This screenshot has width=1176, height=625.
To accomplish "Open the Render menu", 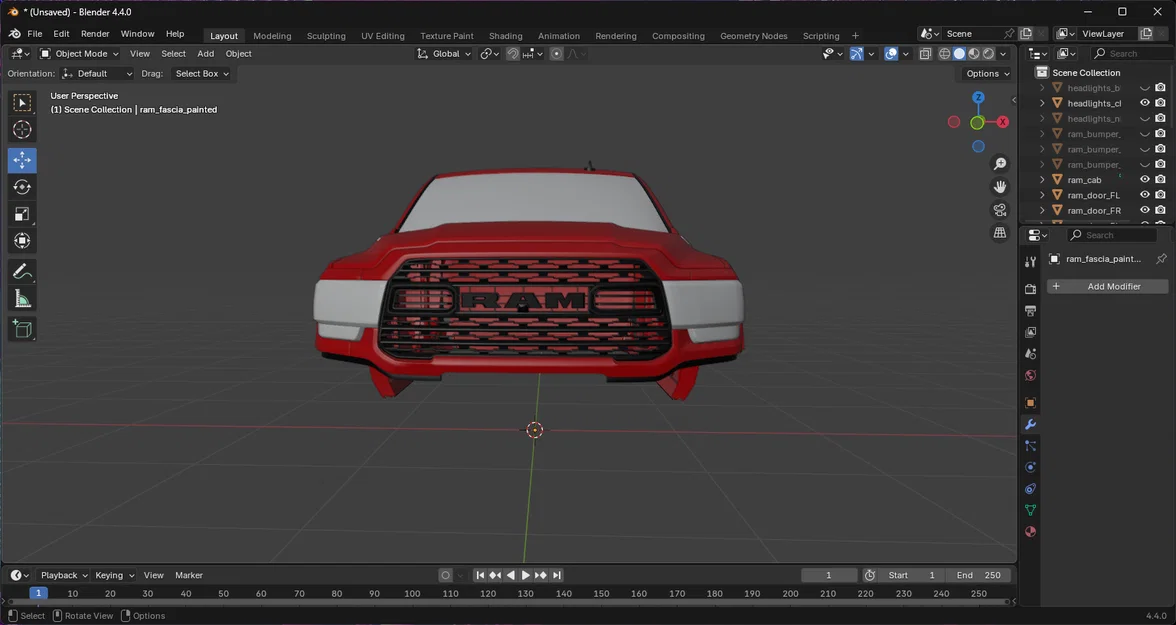I will (x=95, y=34).
